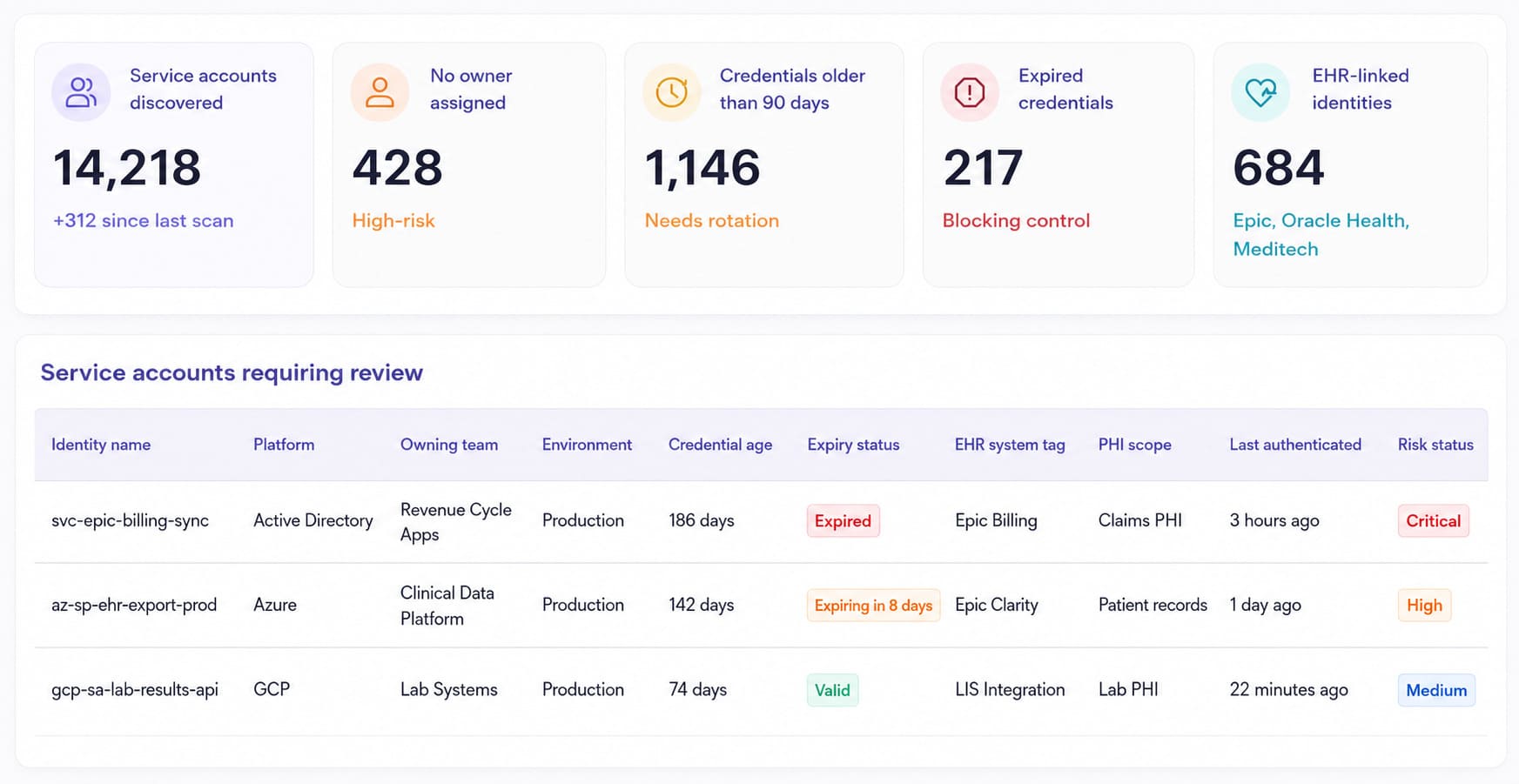Select the 428 no owner count

click(397, 167)
